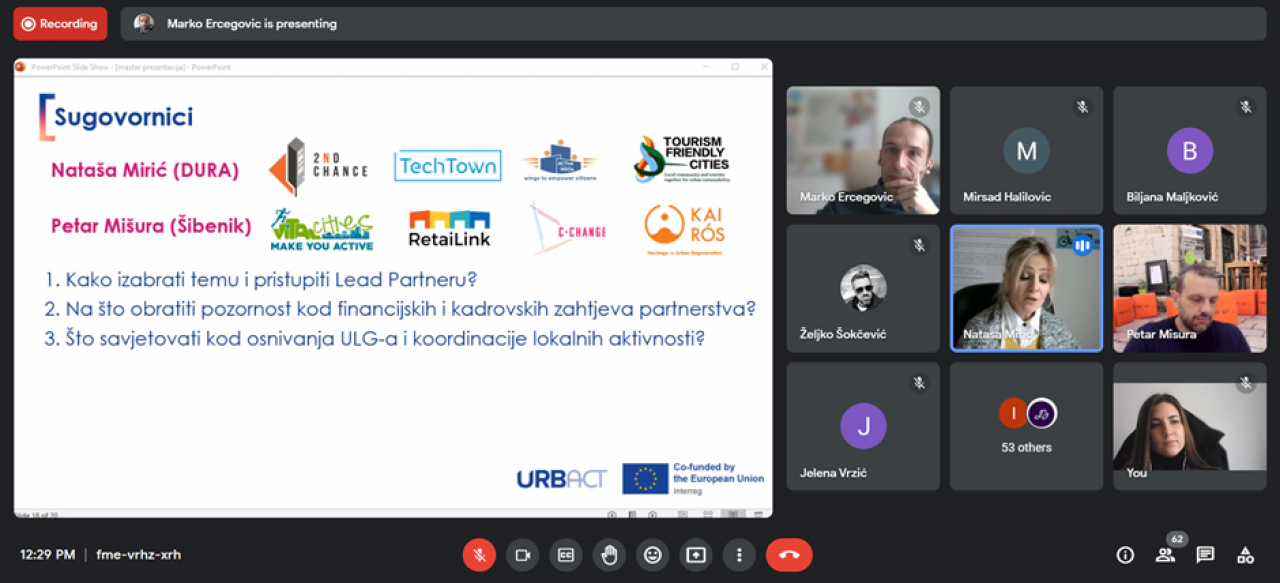The image size is (1280, 583).
Task: Select Marko Ercegovic's video tile
Action: (x=863, y=150)
